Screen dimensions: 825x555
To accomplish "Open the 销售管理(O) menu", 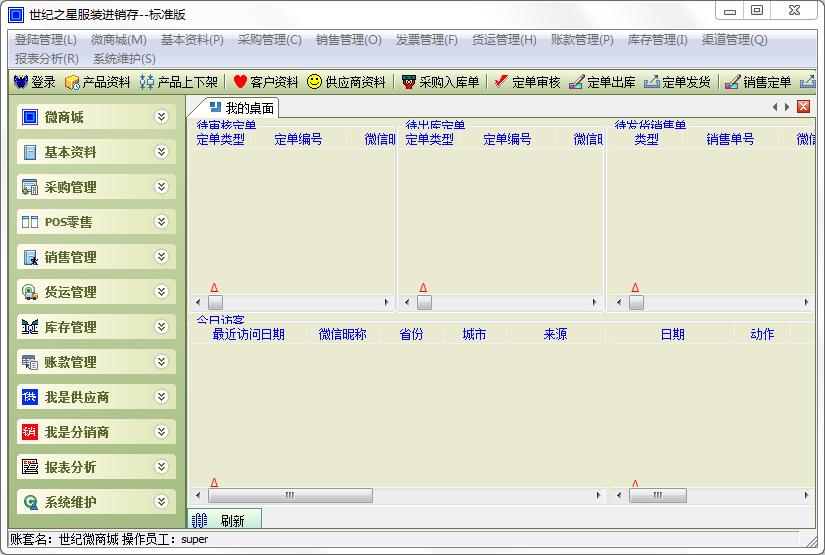I will point(348,39).
